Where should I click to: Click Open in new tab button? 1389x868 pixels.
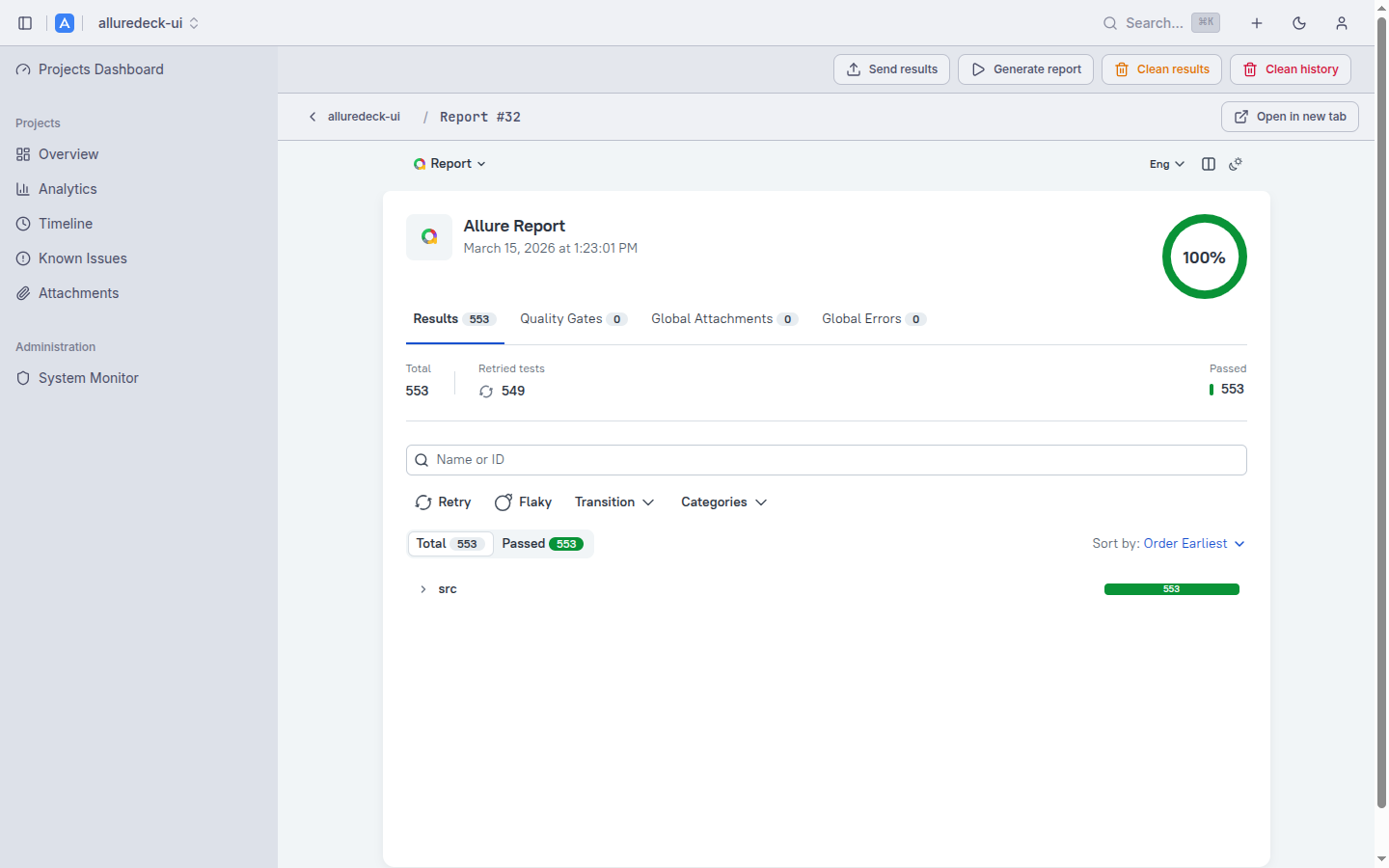(x=1291, y=117)
